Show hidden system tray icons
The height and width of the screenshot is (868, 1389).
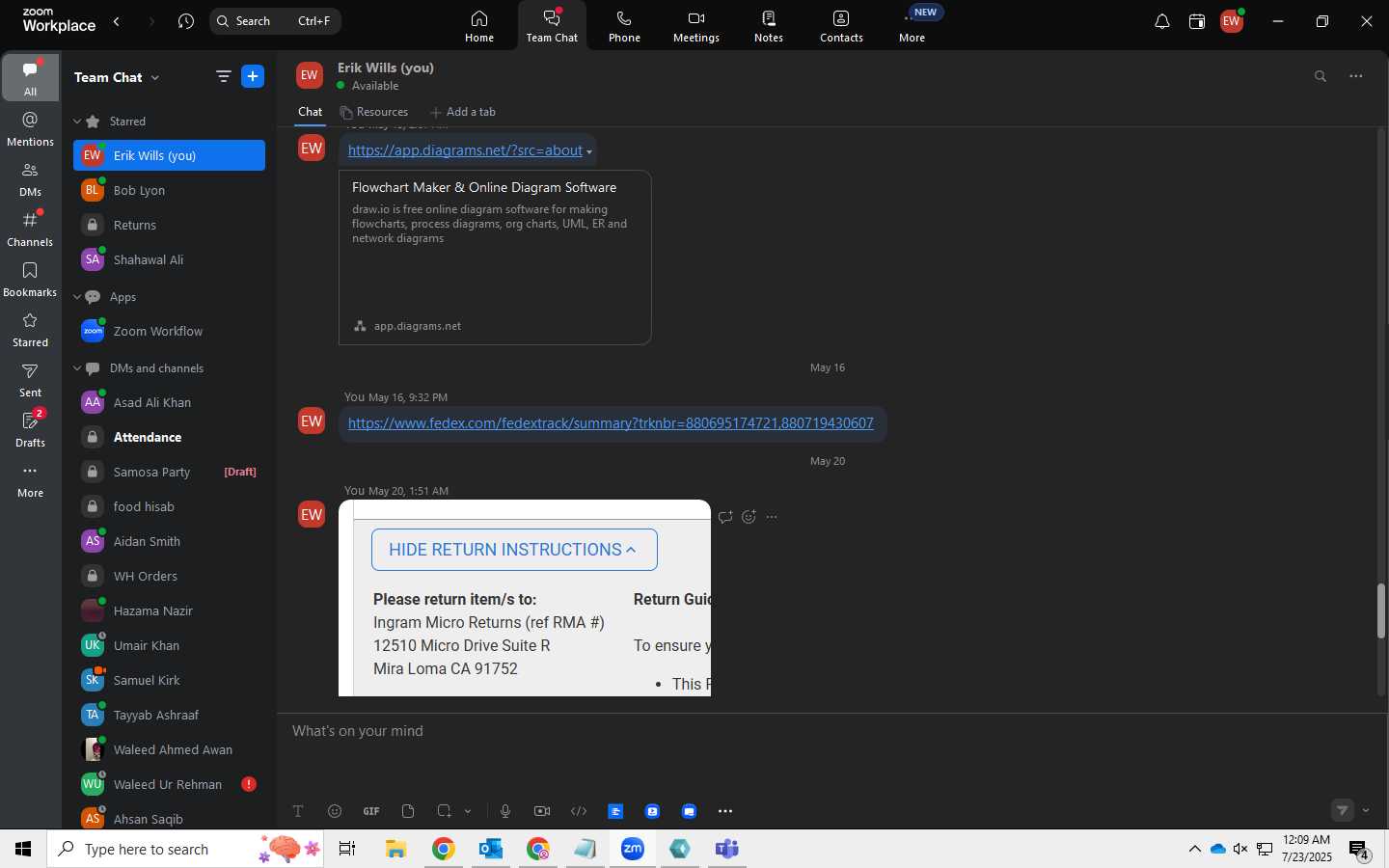(1195, 850)
